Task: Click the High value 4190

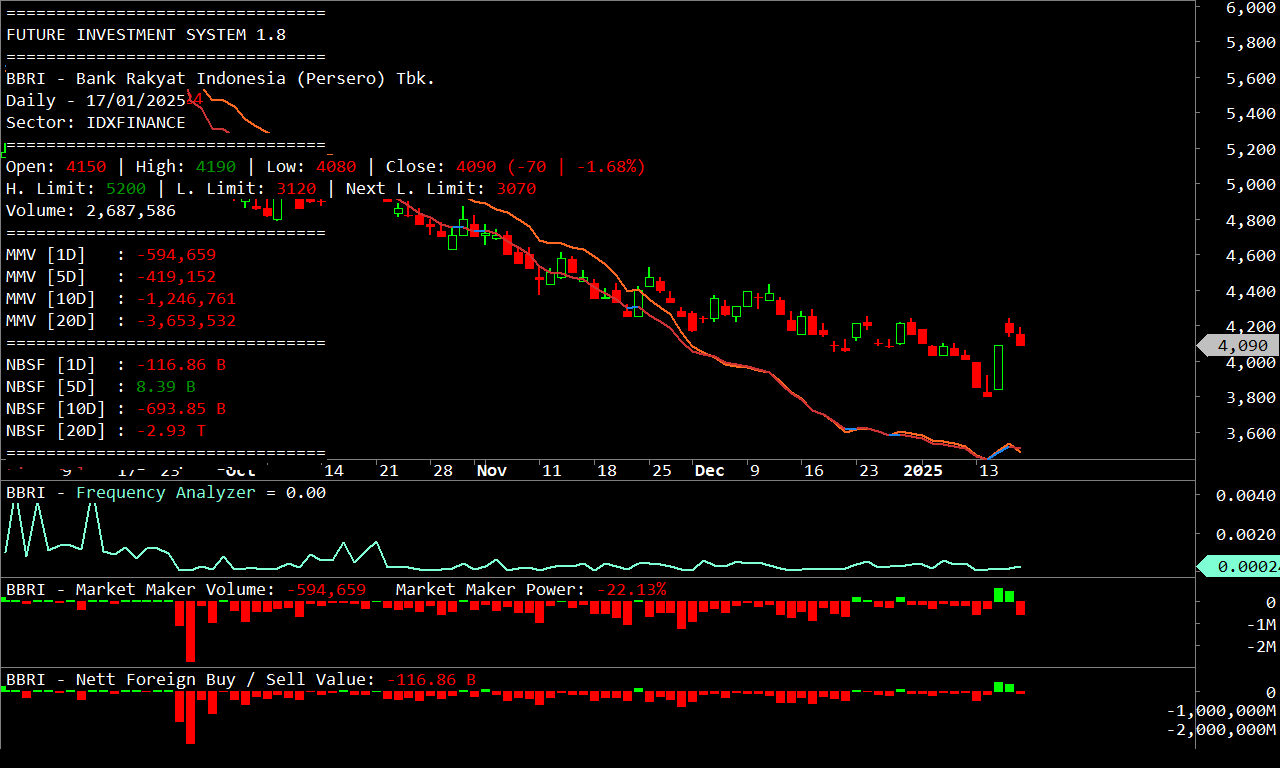Action: (216, 166)
